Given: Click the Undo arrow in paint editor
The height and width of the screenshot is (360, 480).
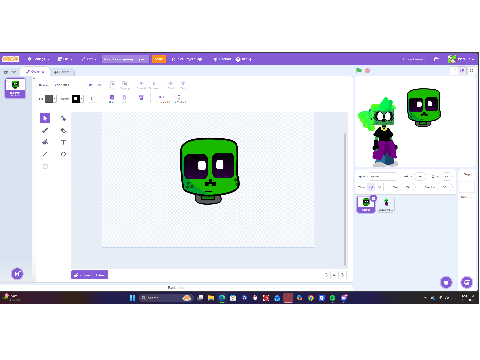Looking at the screenshot, I should pos(90,85).
